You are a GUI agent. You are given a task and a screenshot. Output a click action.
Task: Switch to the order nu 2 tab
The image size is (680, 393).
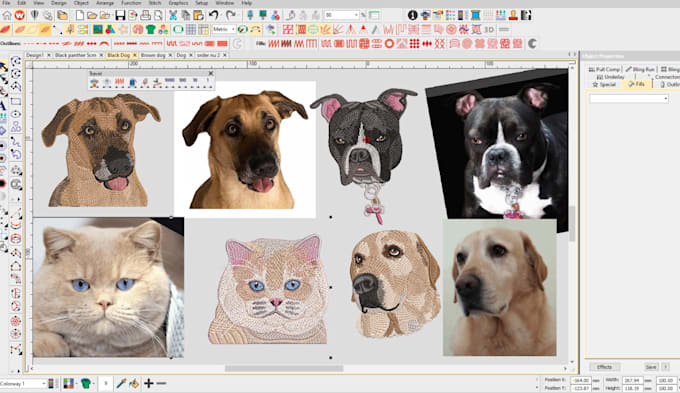coord(209,55)
